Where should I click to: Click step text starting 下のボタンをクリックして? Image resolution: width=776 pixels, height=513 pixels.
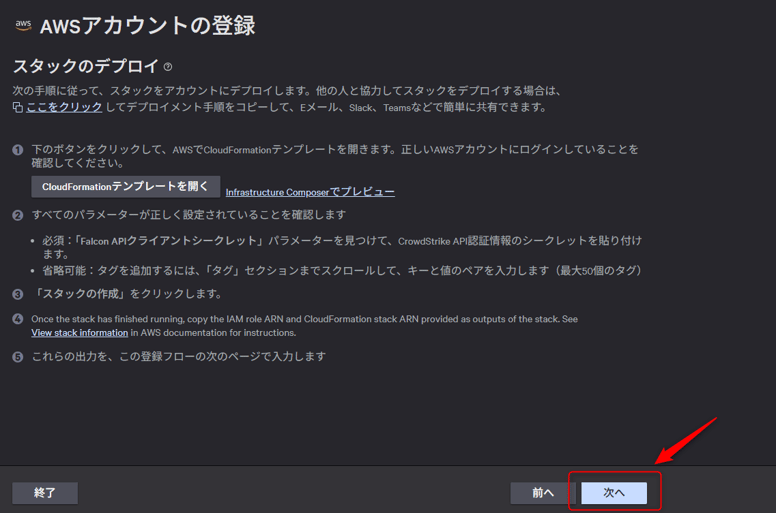[x=335, y=156]
